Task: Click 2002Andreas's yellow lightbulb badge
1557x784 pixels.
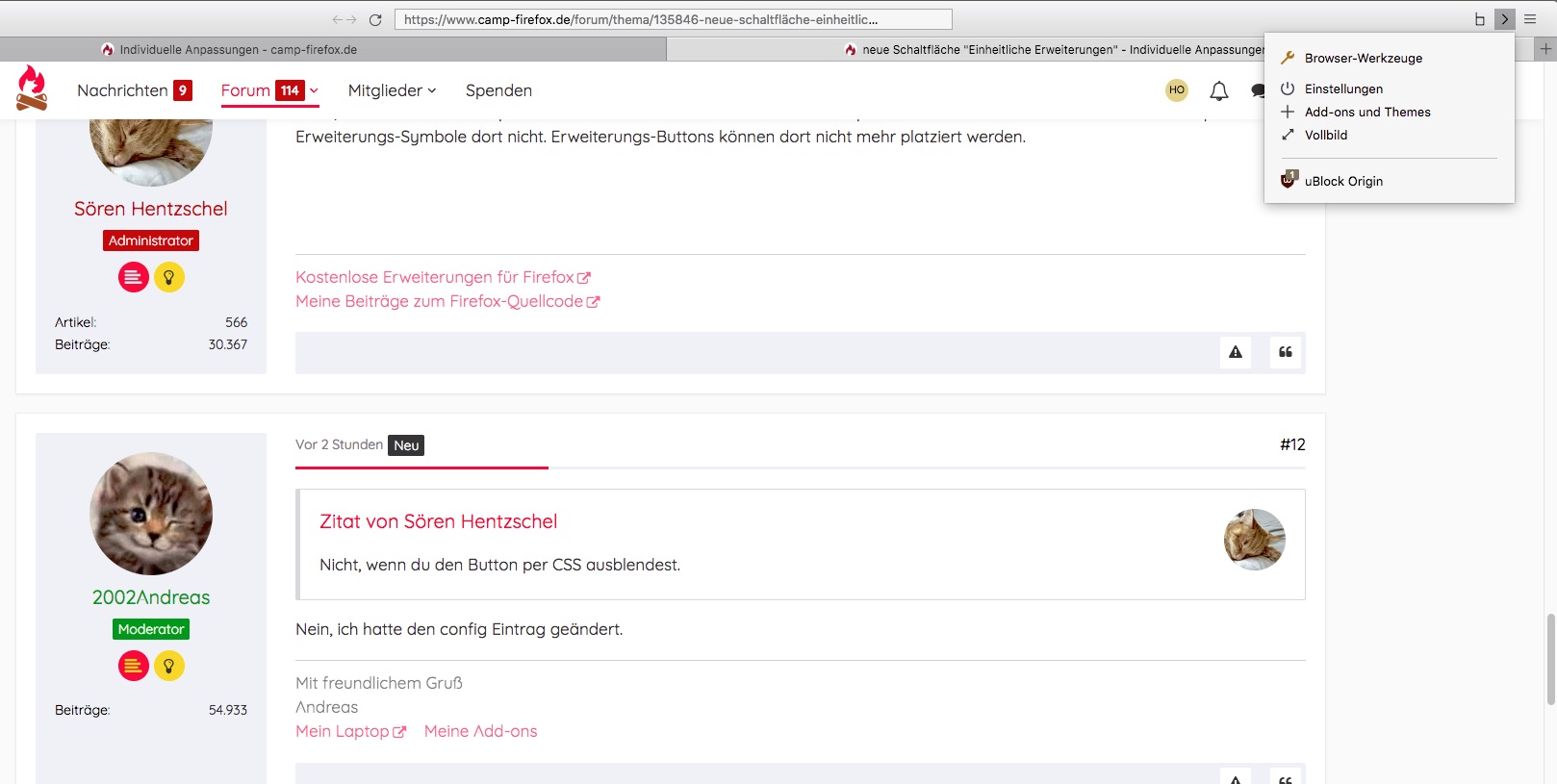Action: (x=169, y=666)
